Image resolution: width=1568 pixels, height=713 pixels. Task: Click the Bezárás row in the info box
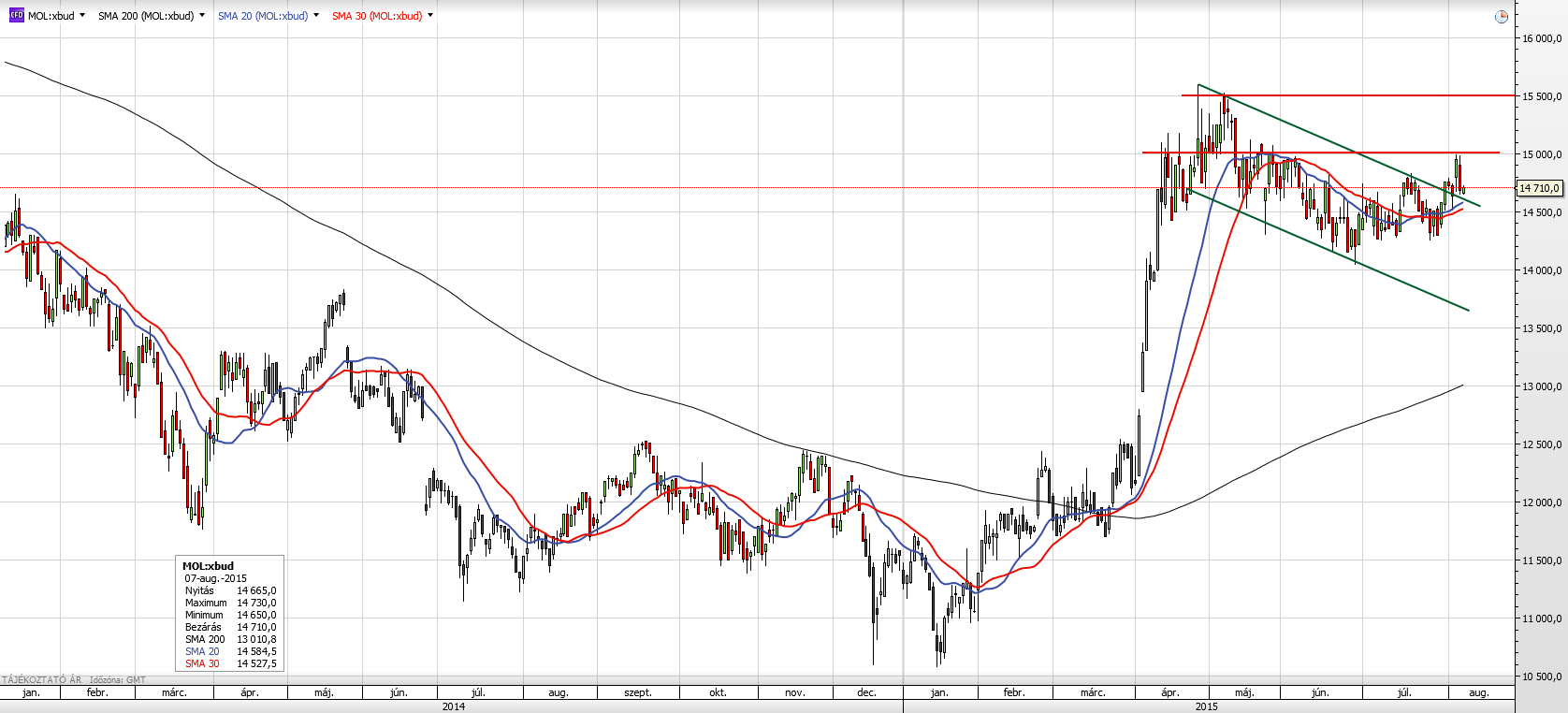click(x=230, y=627)
